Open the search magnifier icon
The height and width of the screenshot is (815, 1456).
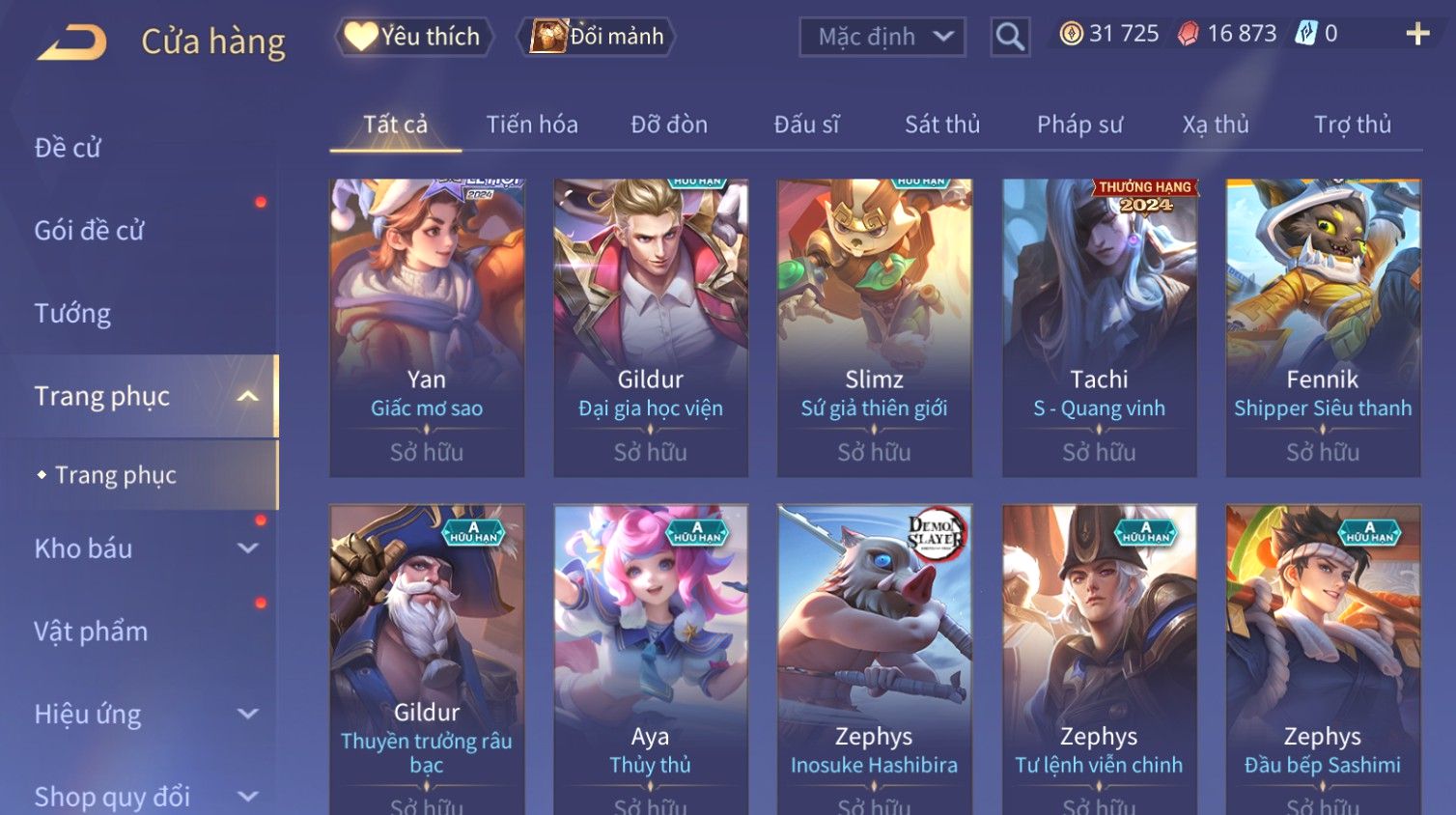[x=1010, y=37]
